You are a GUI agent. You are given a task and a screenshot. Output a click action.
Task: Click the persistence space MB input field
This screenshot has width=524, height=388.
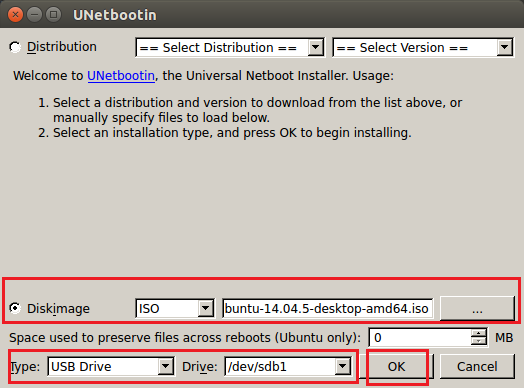point(420,338)
